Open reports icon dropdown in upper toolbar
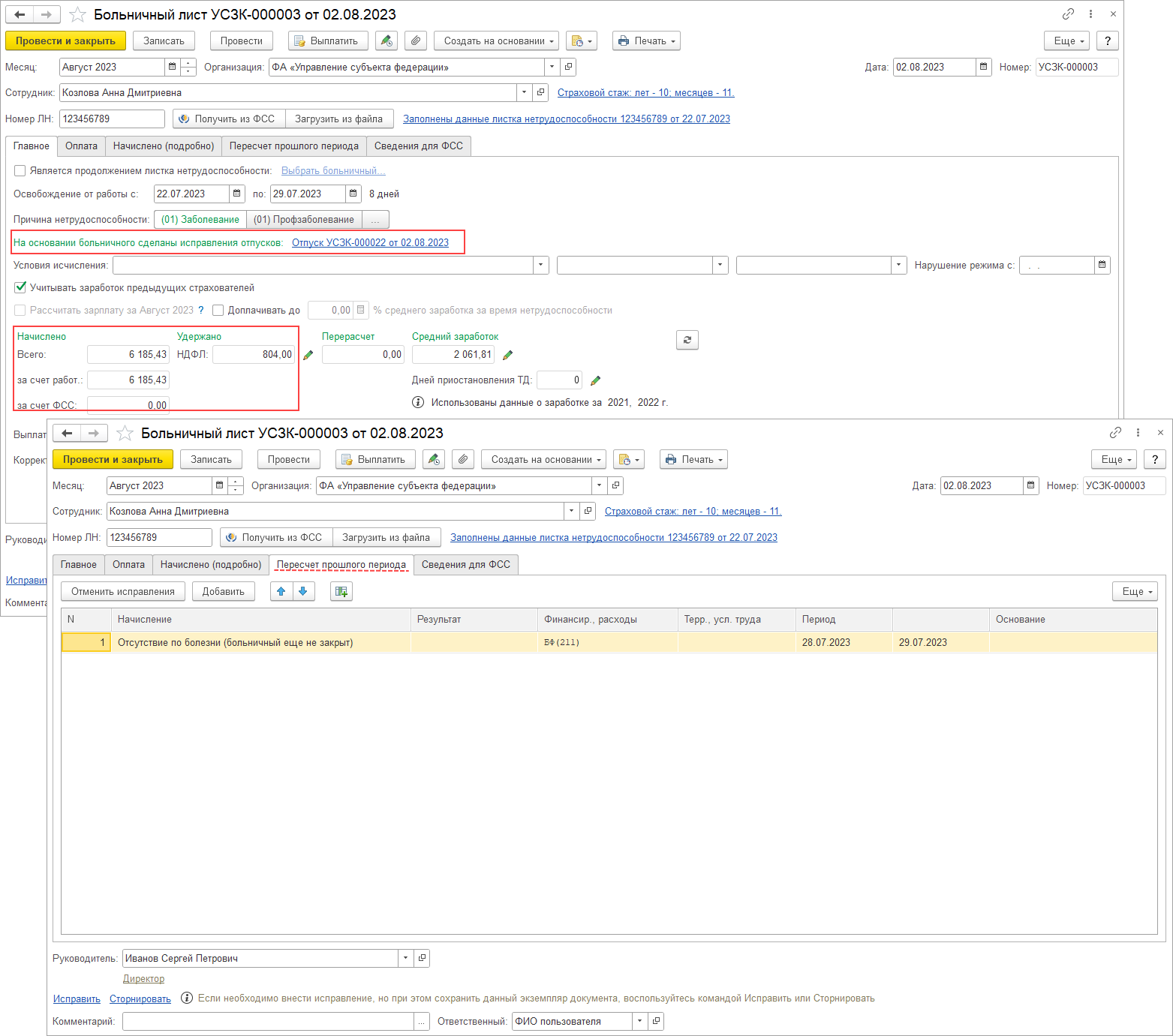Image resolution: width=1173 pixels, height=1036 pixels. coord(582,41)
